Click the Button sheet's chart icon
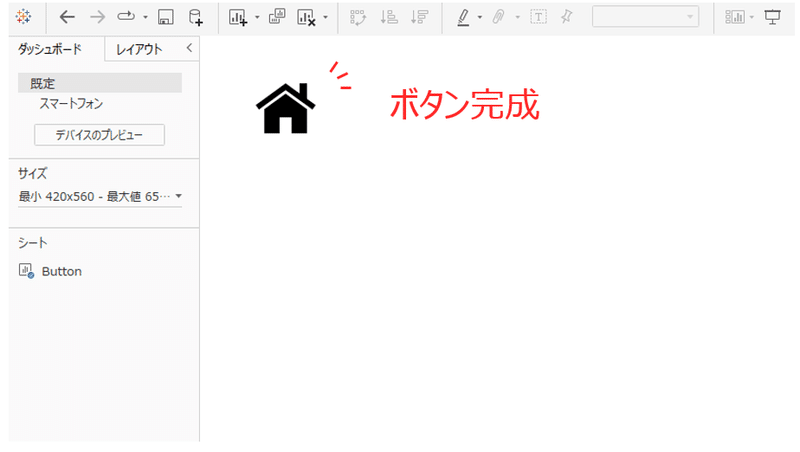Image resolution: width=800 pixels, height=452 pixels. [26, 270]
